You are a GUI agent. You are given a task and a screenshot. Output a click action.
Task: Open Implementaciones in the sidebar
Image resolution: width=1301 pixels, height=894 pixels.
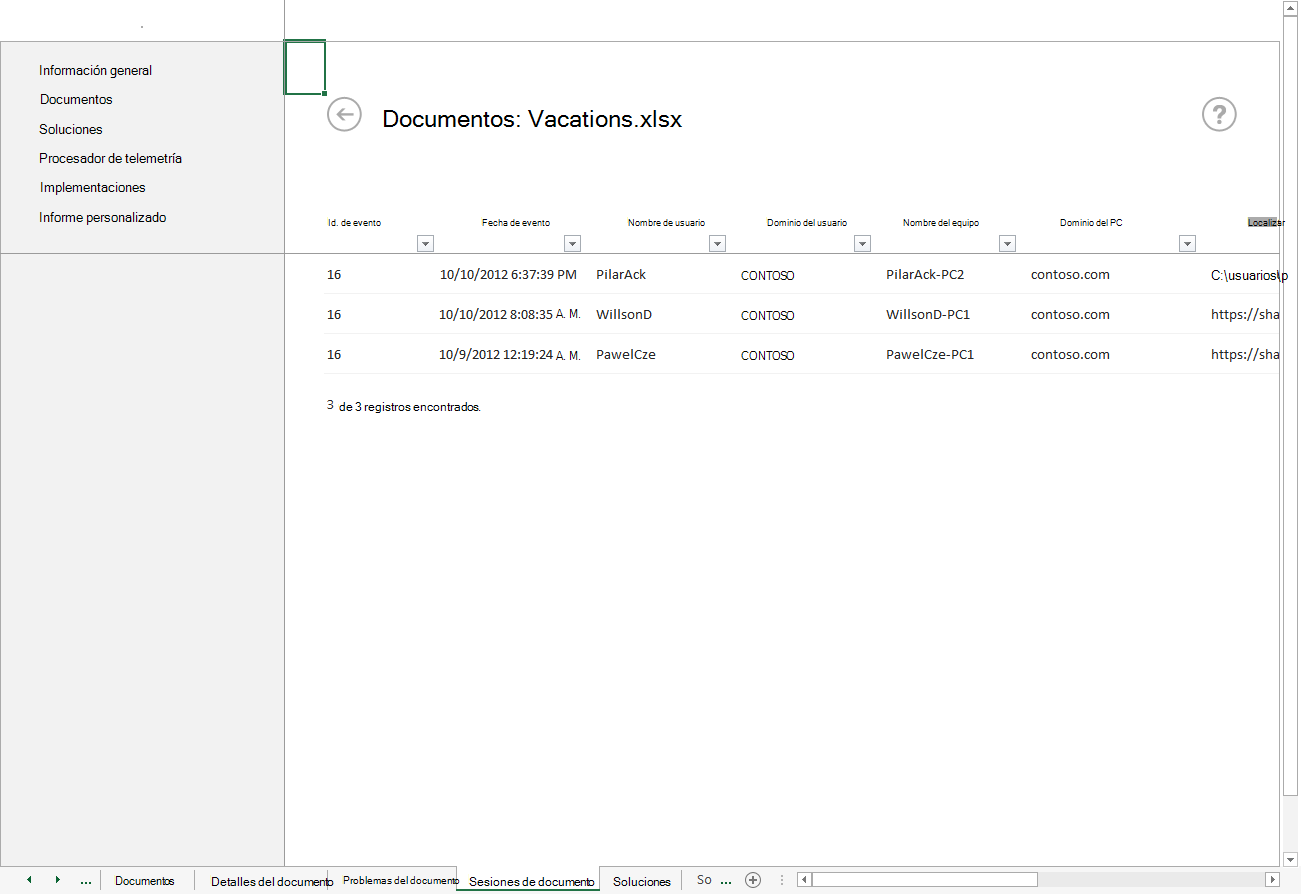point(93,188)
